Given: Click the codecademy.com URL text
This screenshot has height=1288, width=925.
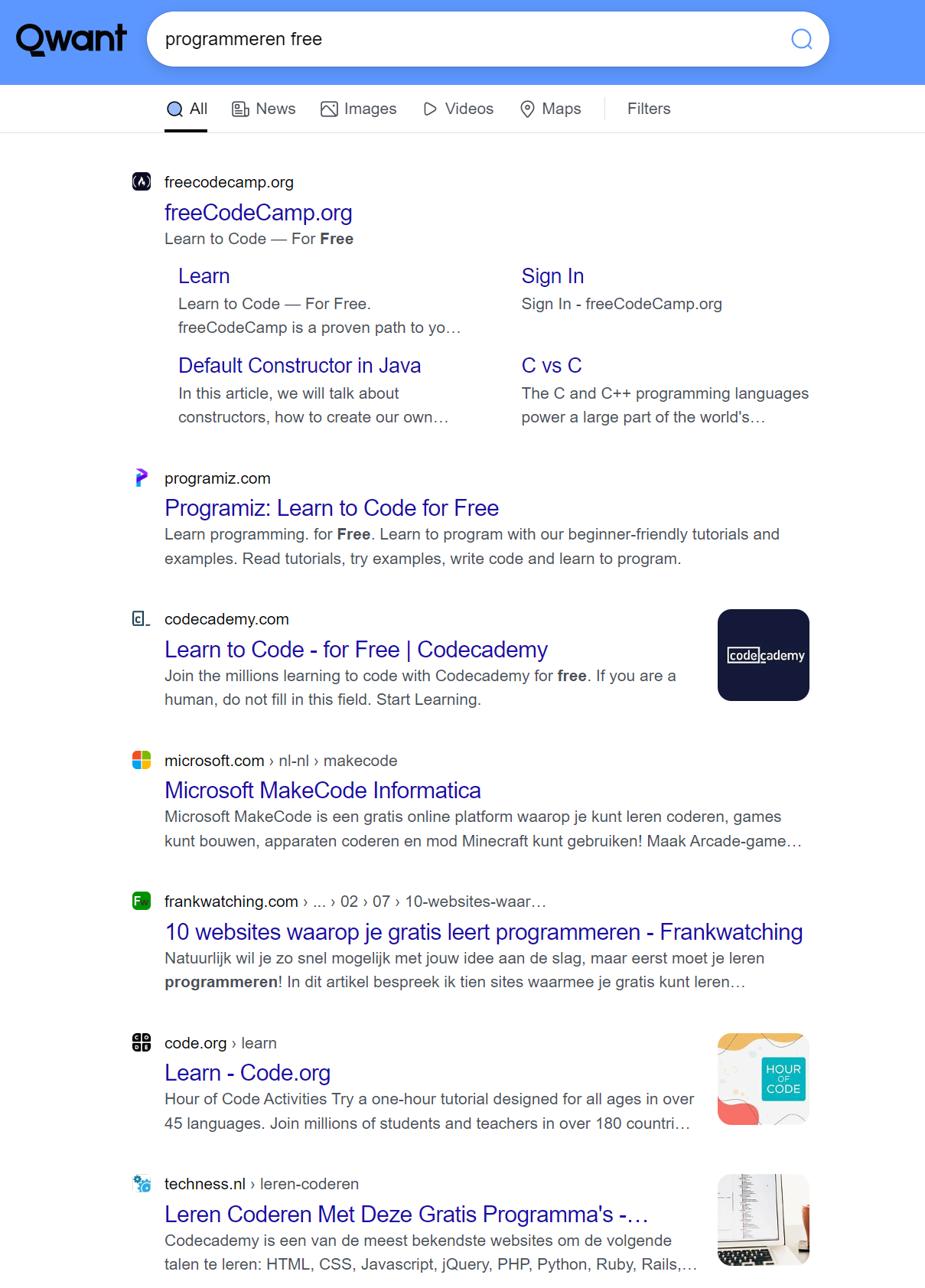Looking at the screenshot, I should 226,619.
